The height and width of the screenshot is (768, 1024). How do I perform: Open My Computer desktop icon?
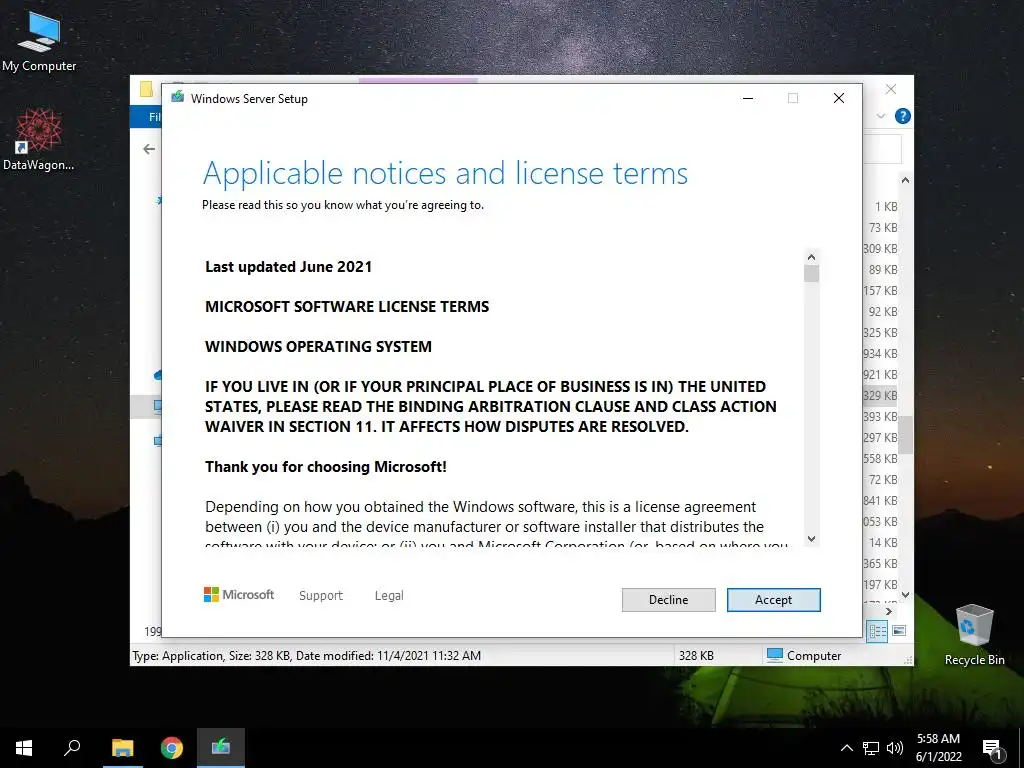coord(39,42)
